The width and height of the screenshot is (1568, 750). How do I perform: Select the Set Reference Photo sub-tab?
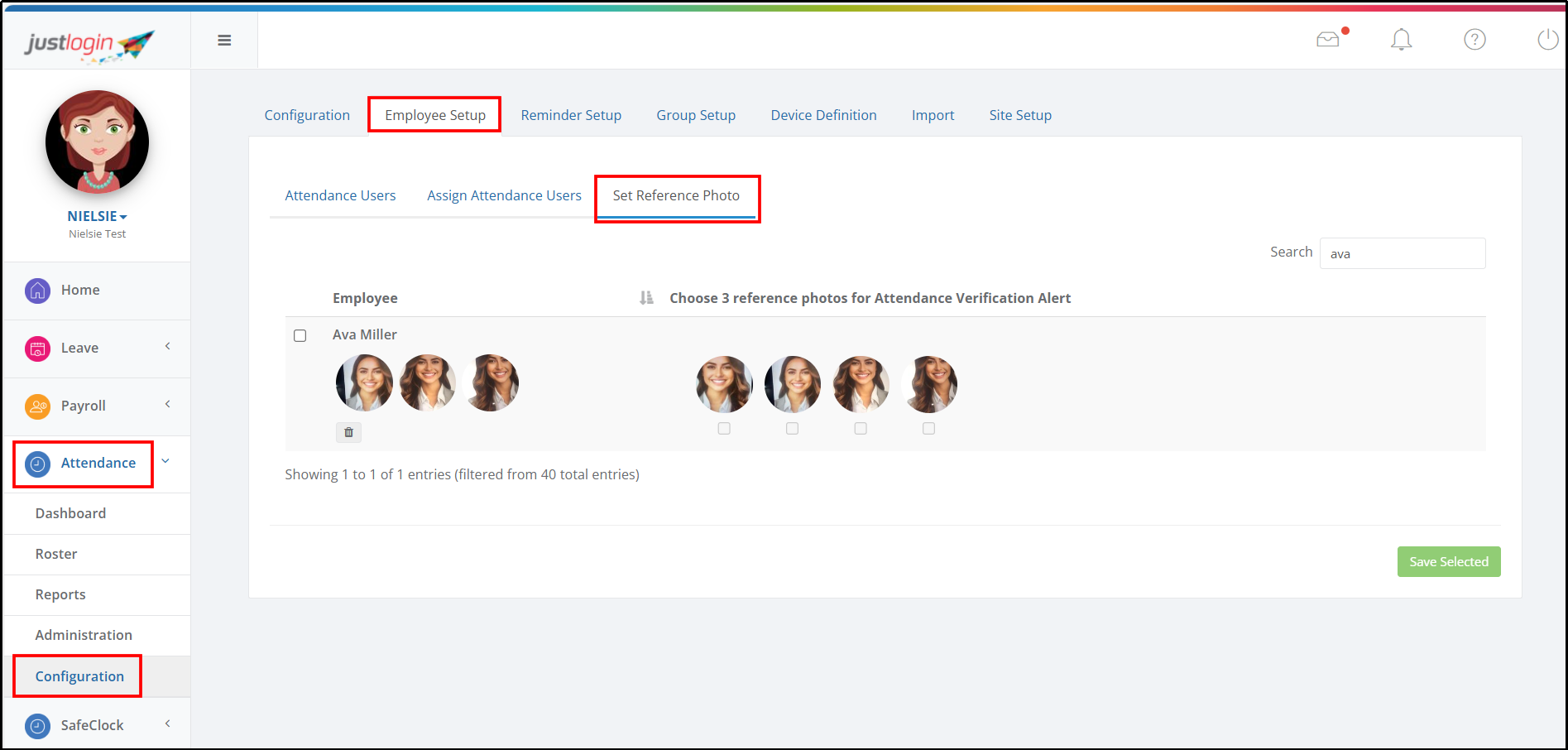pos(676,195)
